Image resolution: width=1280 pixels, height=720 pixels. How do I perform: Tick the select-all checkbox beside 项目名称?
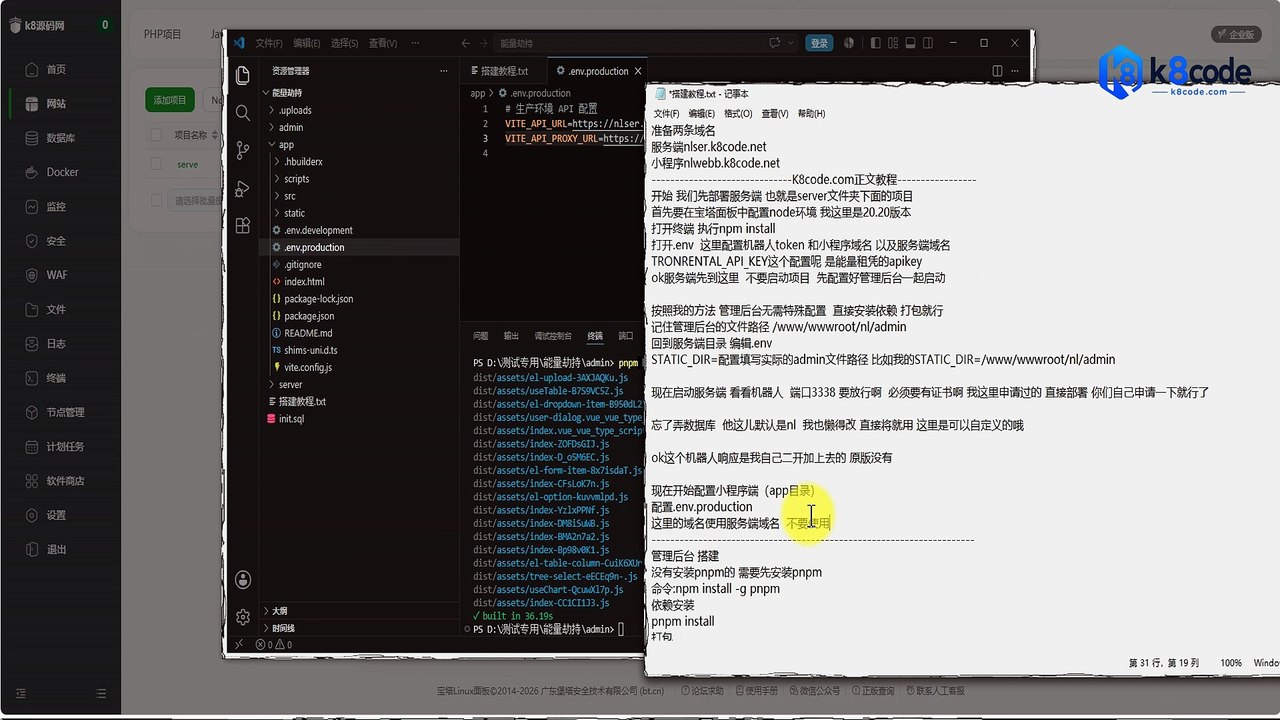click(156, 134)
